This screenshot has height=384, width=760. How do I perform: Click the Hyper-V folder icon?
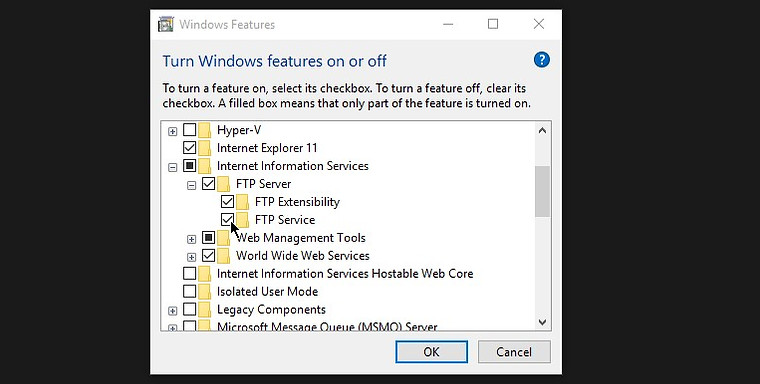pos(205,130)
